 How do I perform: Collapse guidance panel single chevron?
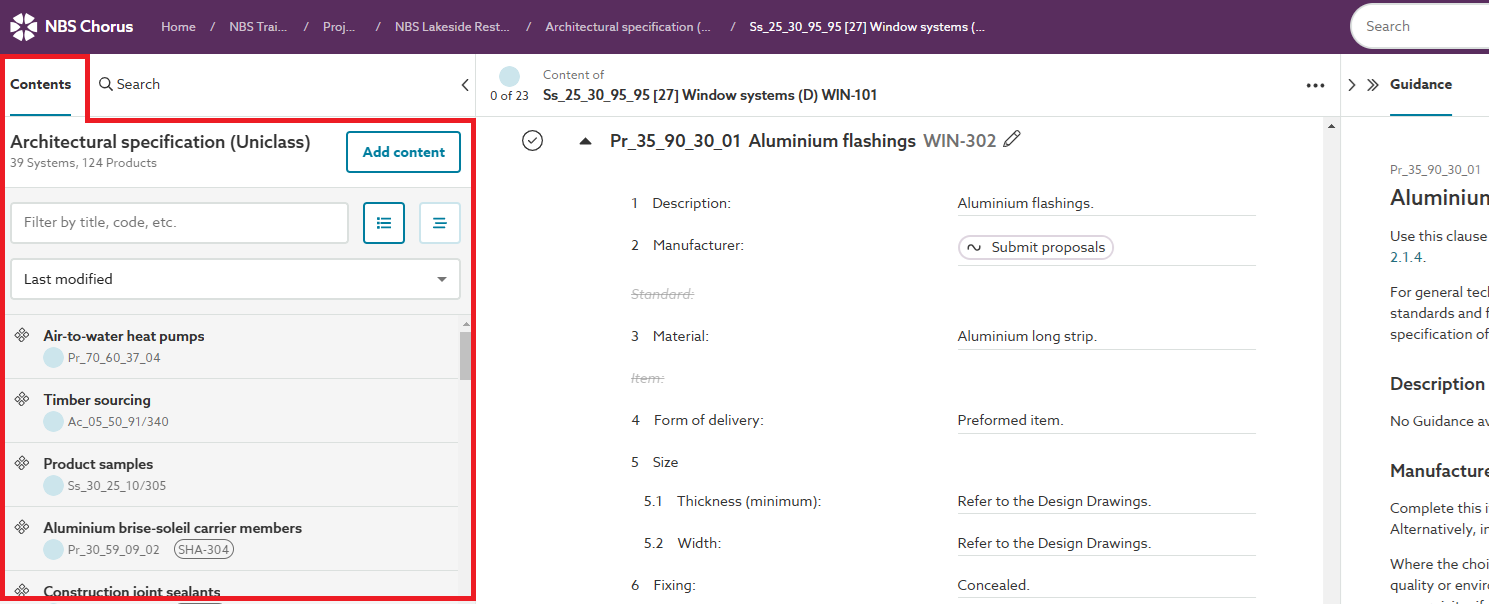[1352, 85]
